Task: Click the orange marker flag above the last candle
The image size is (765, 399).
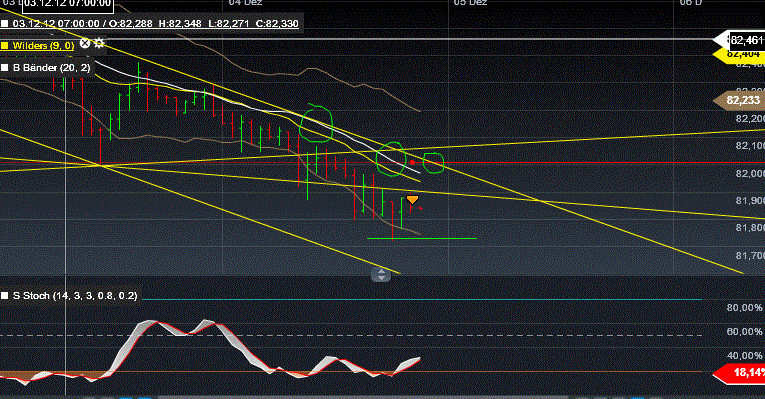Action: [412, 200]
